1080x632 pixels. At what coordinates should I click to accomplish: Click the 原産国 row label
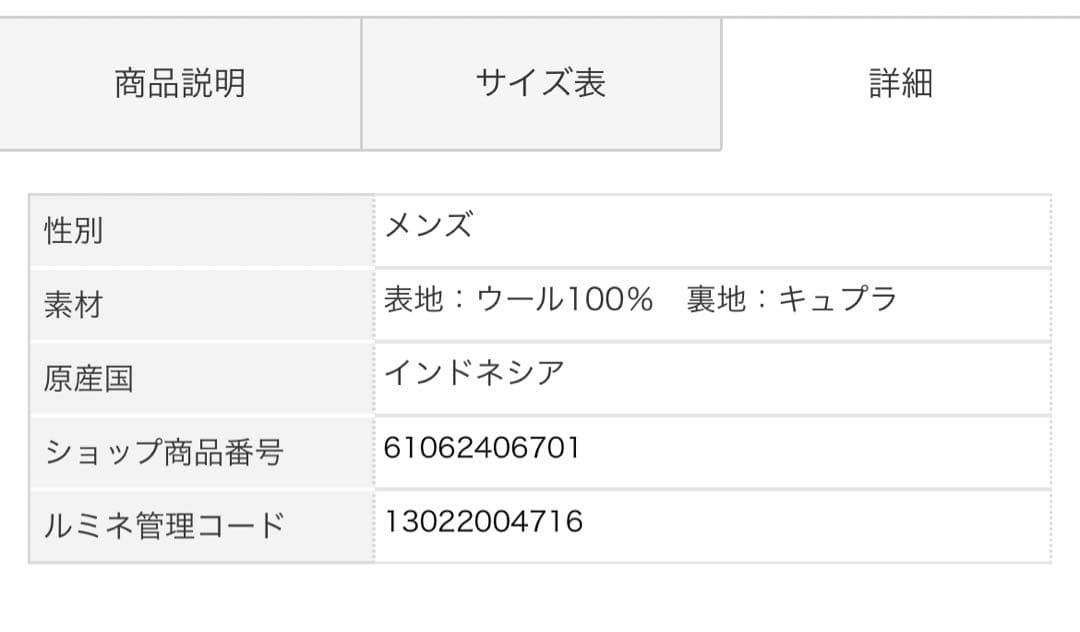[x=89, y=379]
